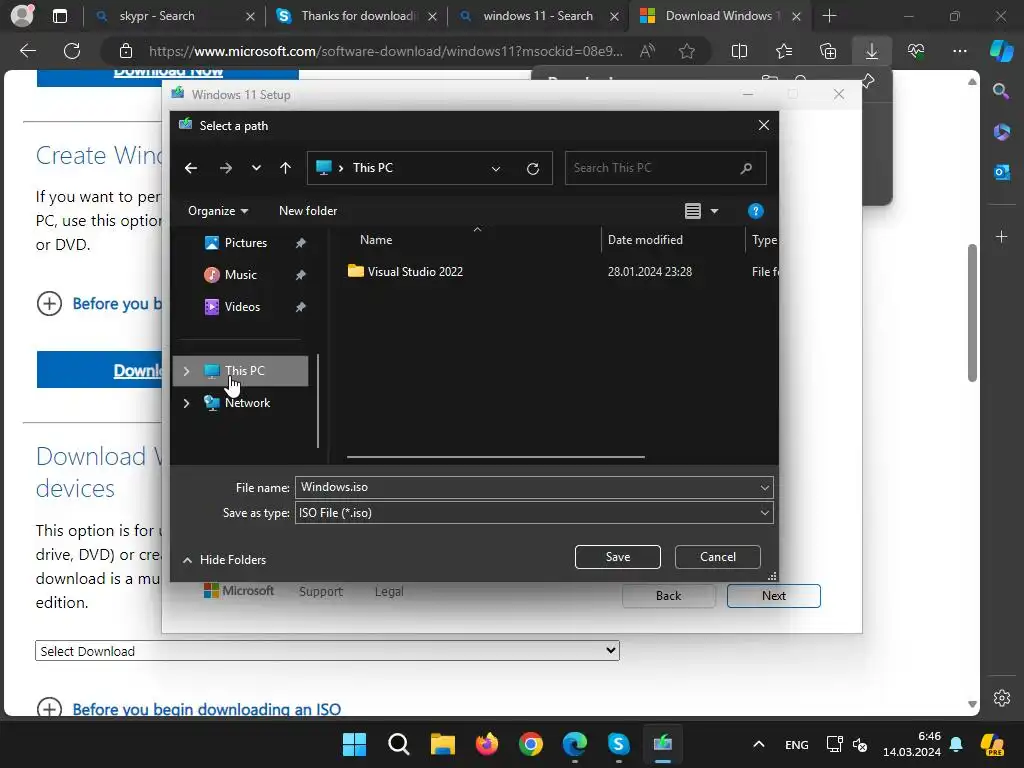This screenshot has width=1024, height=768.
Task: Open Skype from taskbar
Action: (618, 744)
